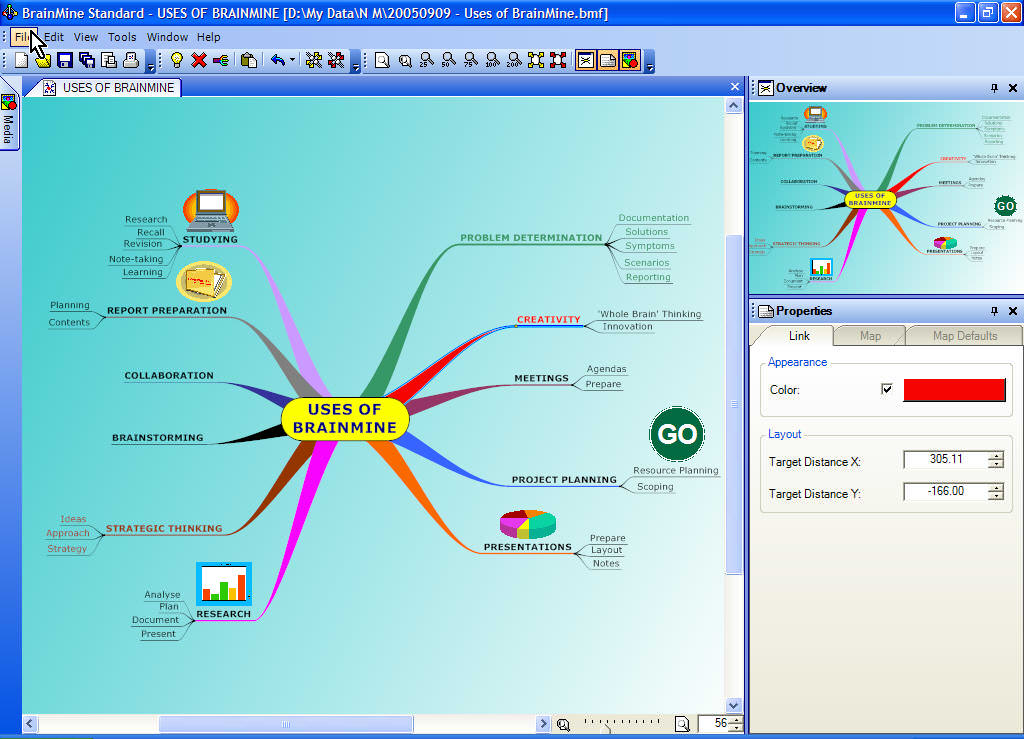
Task: Click the red fit-to-window icon
Action: pos(558,61)
